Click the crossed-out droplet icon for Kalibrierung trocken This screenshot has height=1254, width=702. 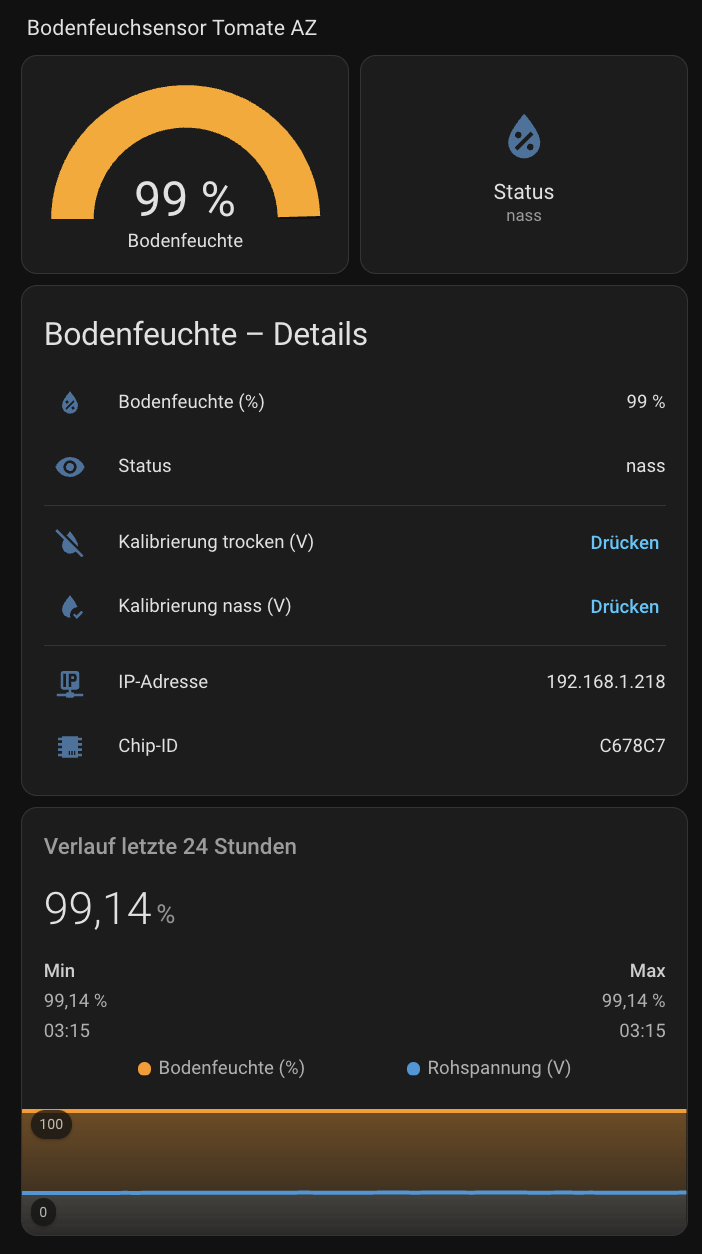tap(70, 543)
